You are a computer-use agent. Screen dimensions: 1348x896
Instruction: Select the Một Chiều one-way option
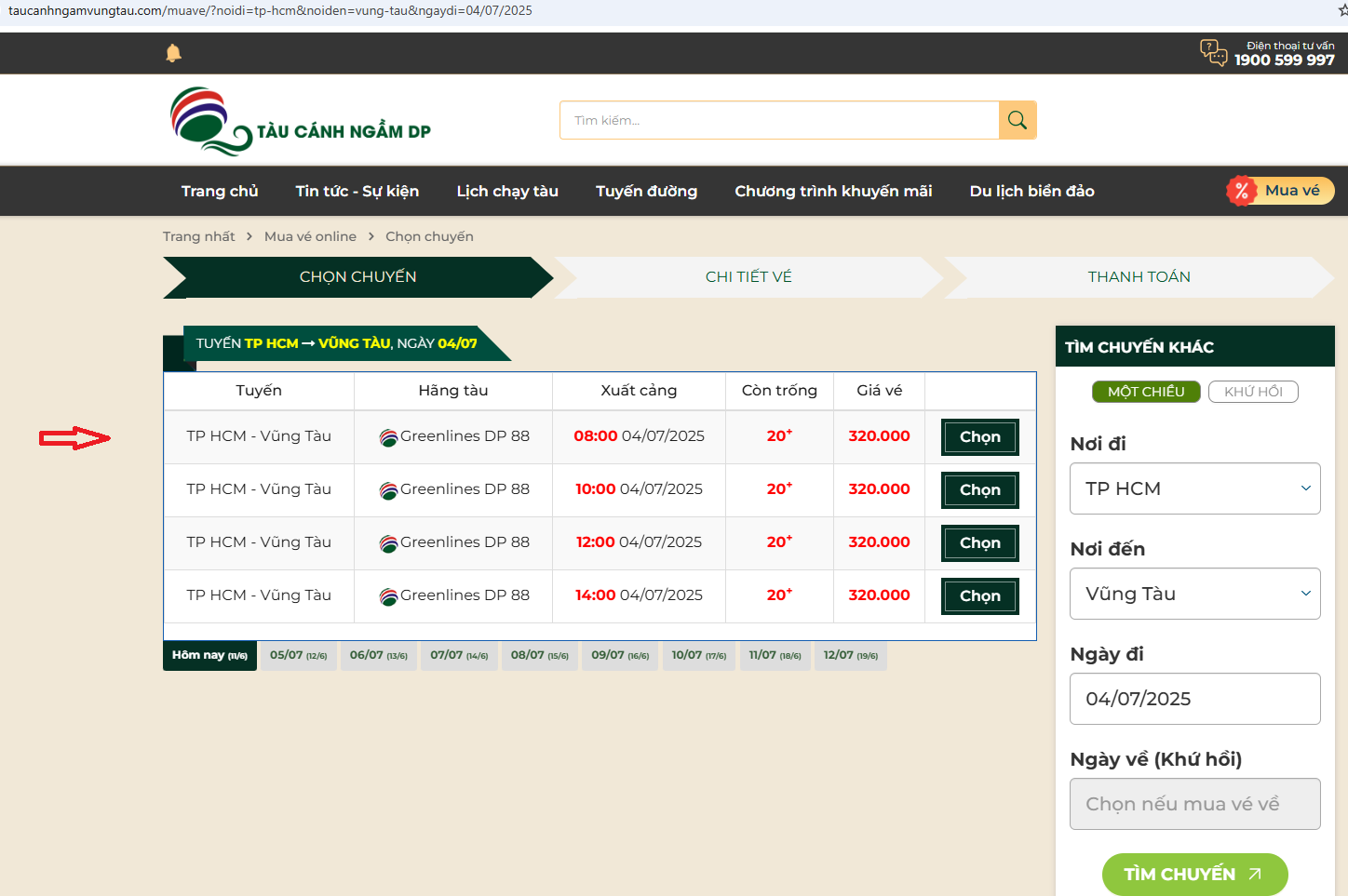coord(1146,392)
